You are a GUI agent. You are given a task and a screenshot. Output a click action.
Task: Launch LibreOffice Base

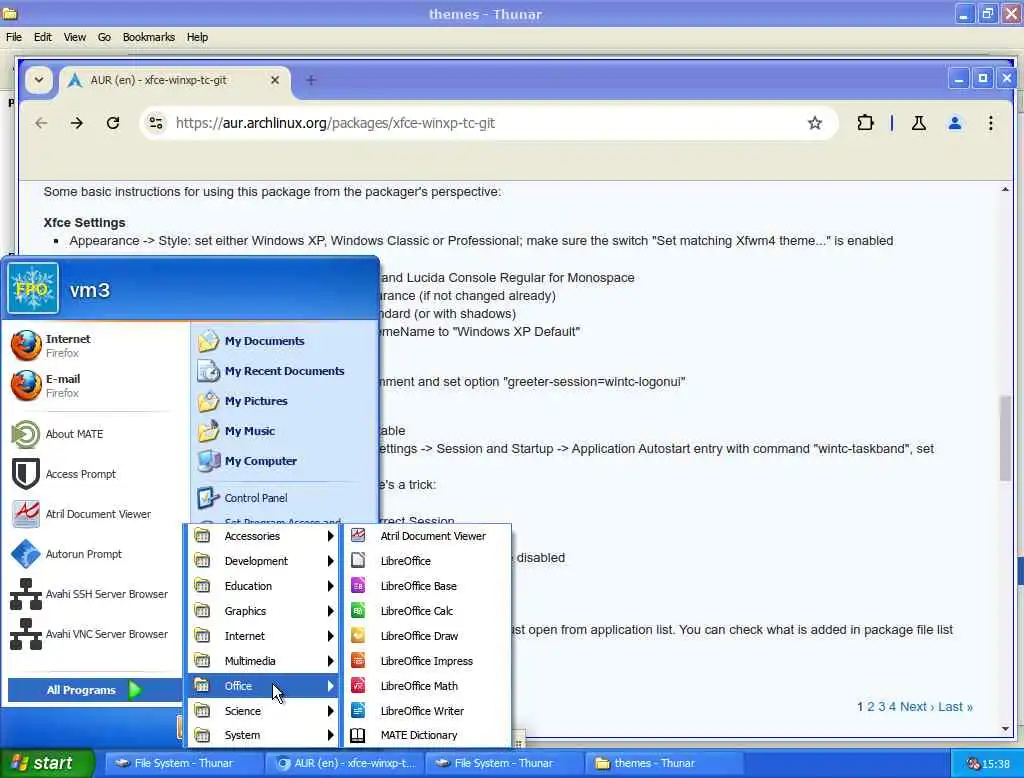(x=427, y=586)
